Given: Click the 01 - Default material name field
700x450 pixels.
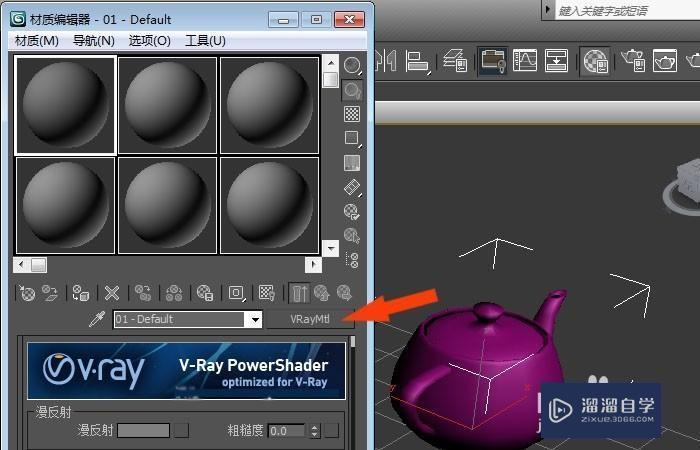Looking at the screenshot, I should point(179,319).
